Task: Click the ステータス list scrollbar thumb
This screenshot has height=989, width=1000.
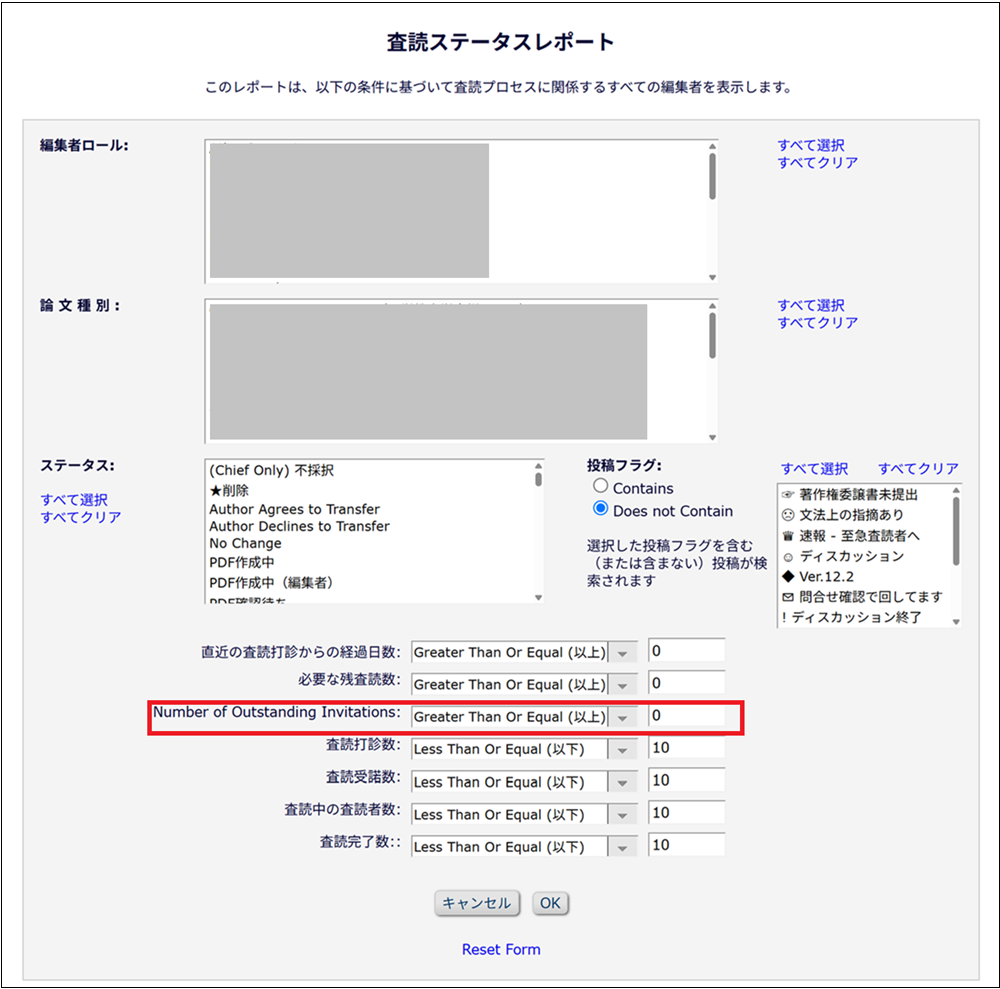Action: point(539,479)
